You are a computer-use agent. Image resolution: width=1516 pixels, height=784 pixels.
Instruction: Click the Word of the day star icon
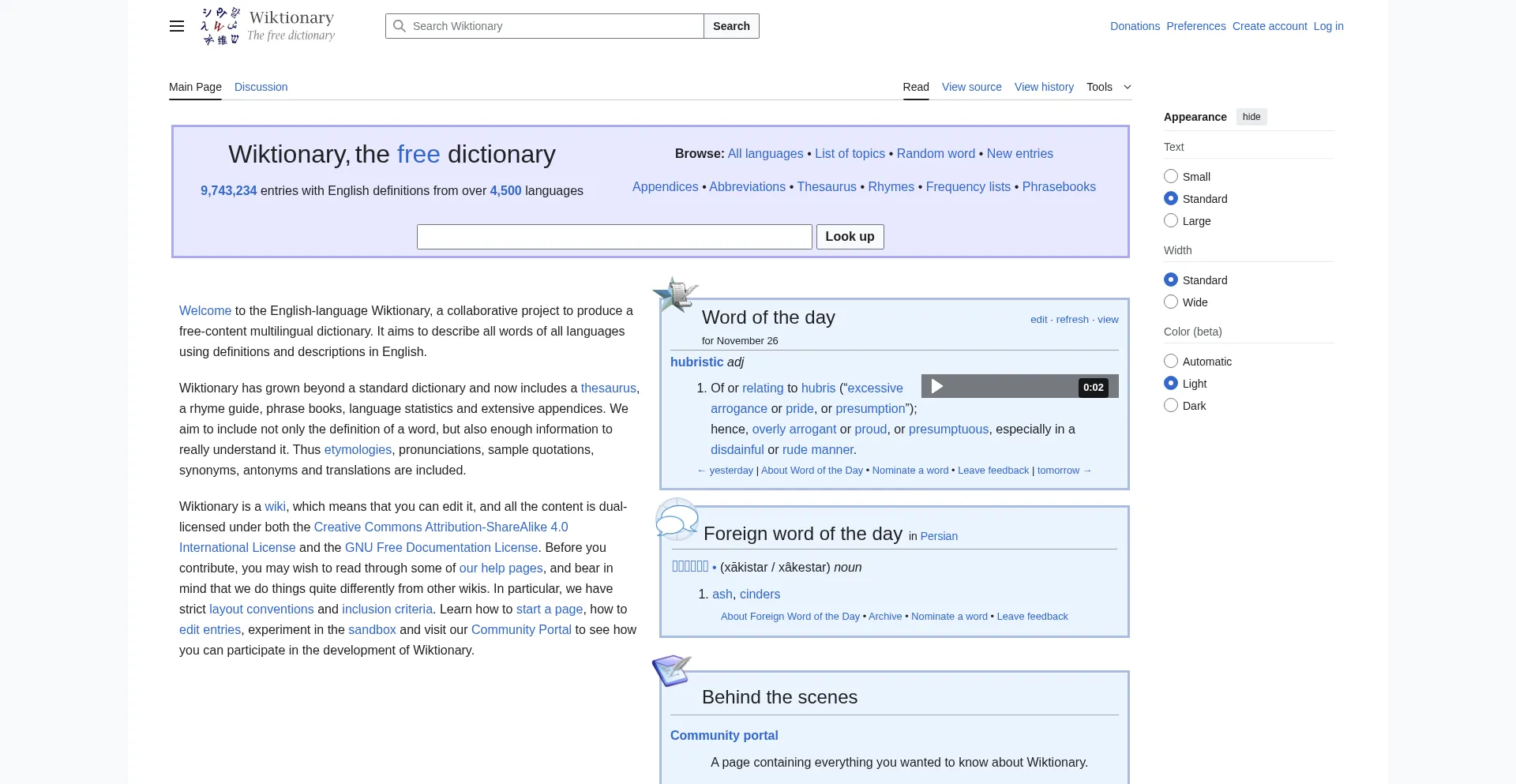coord(675,294)
